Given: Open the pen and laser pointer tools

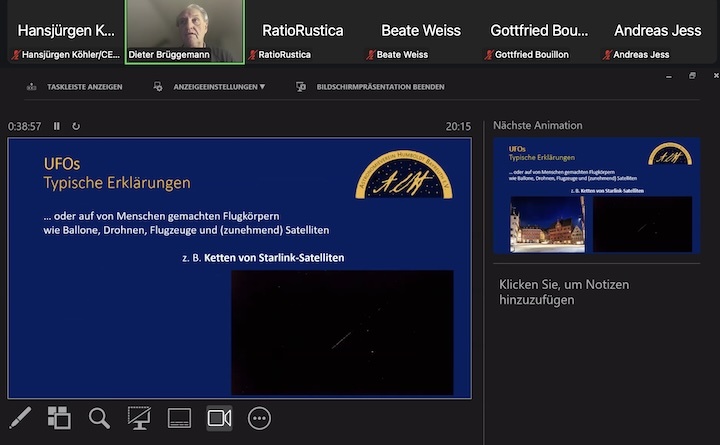Looking at the screenshot, I should click(20, 418).
